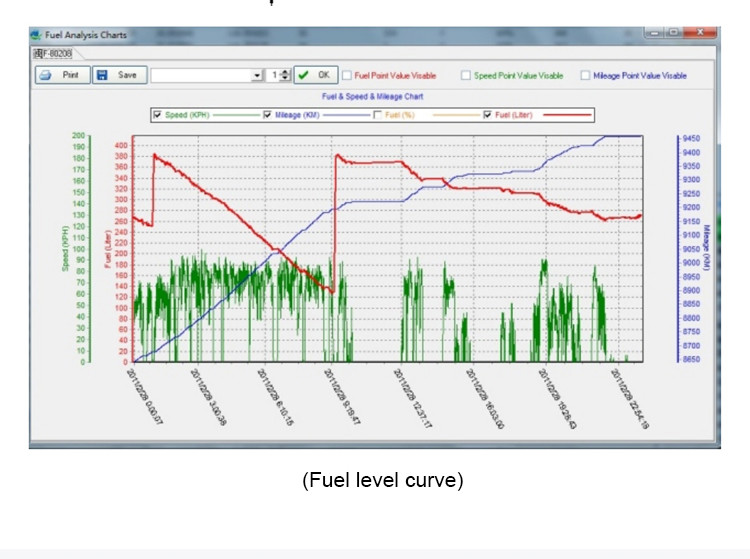
Task: Enable Mileage Point Value Visible checkbox
Action: 585,76
